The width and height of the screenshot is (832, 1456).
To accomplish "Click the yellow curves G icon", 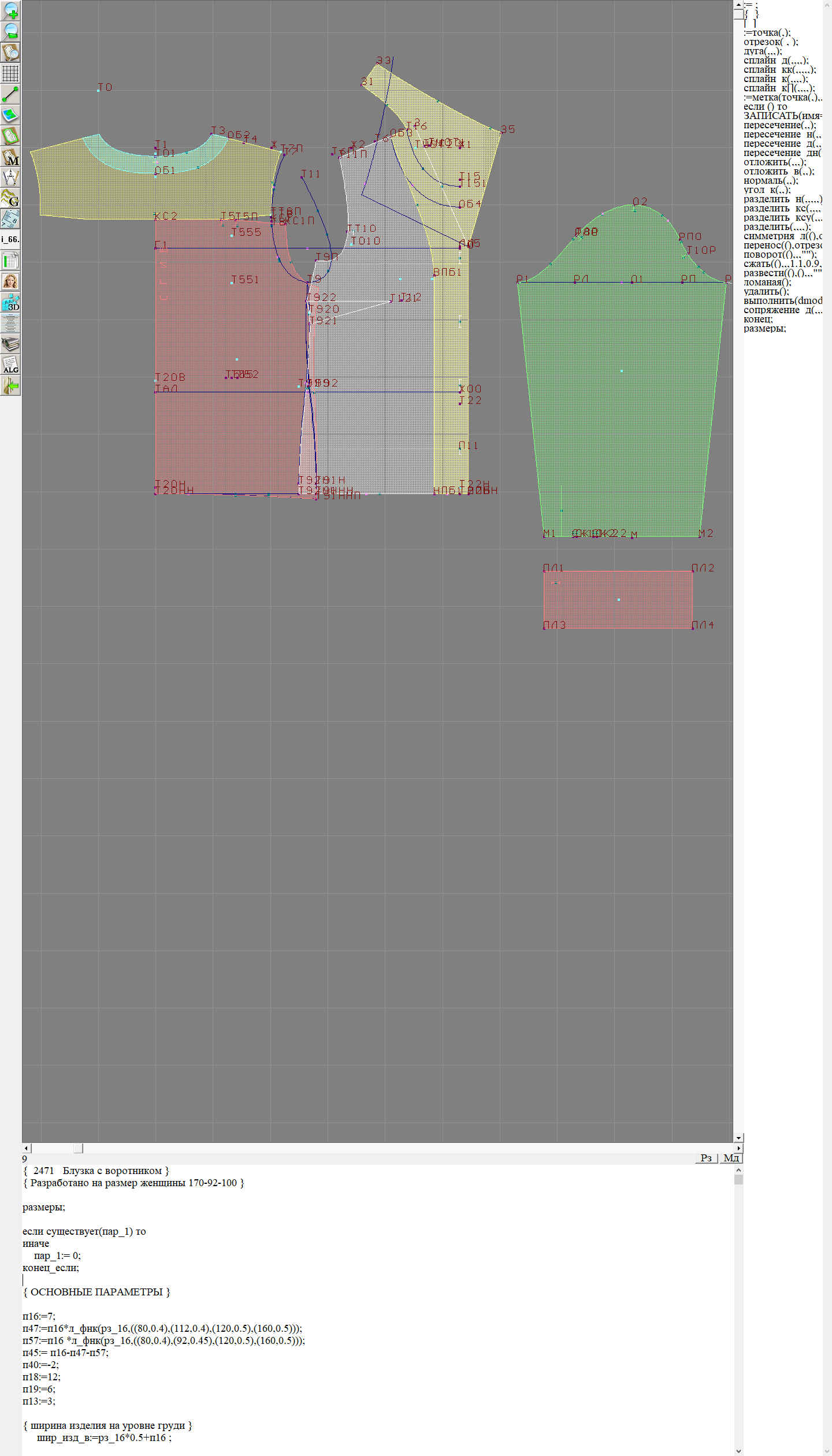I will tap(10, 198).
